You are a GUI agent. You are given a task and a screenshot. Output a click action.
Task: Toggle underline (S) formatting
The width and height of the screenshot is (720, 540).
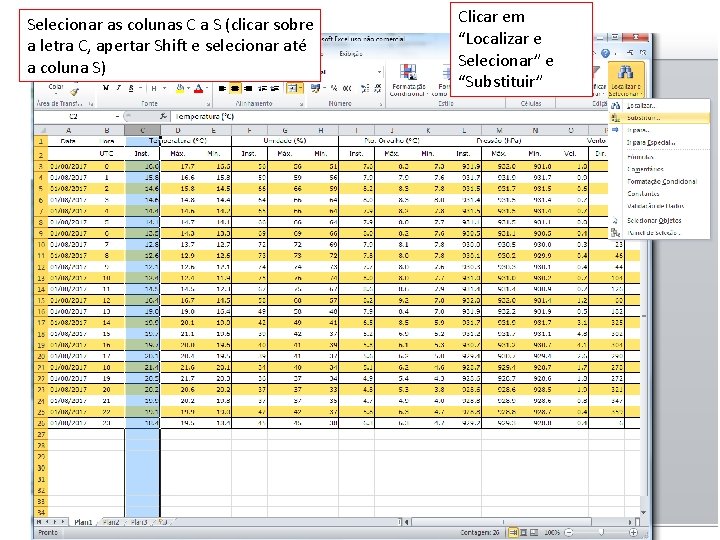coord(131,88)
